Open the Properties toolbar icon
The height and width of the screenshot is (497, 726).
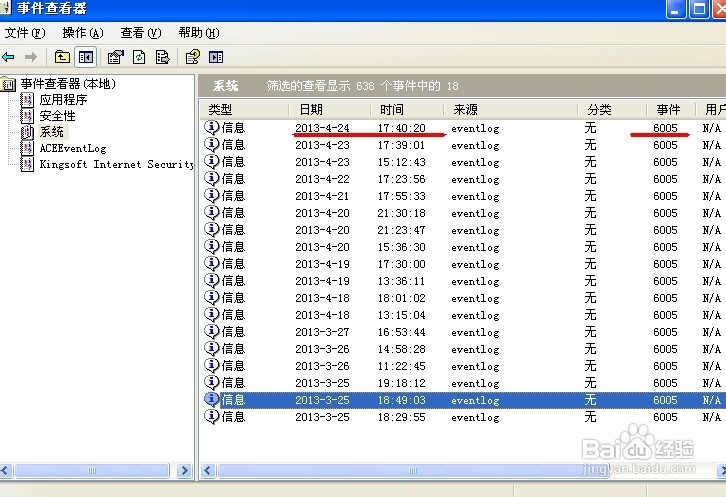(115, 57)
